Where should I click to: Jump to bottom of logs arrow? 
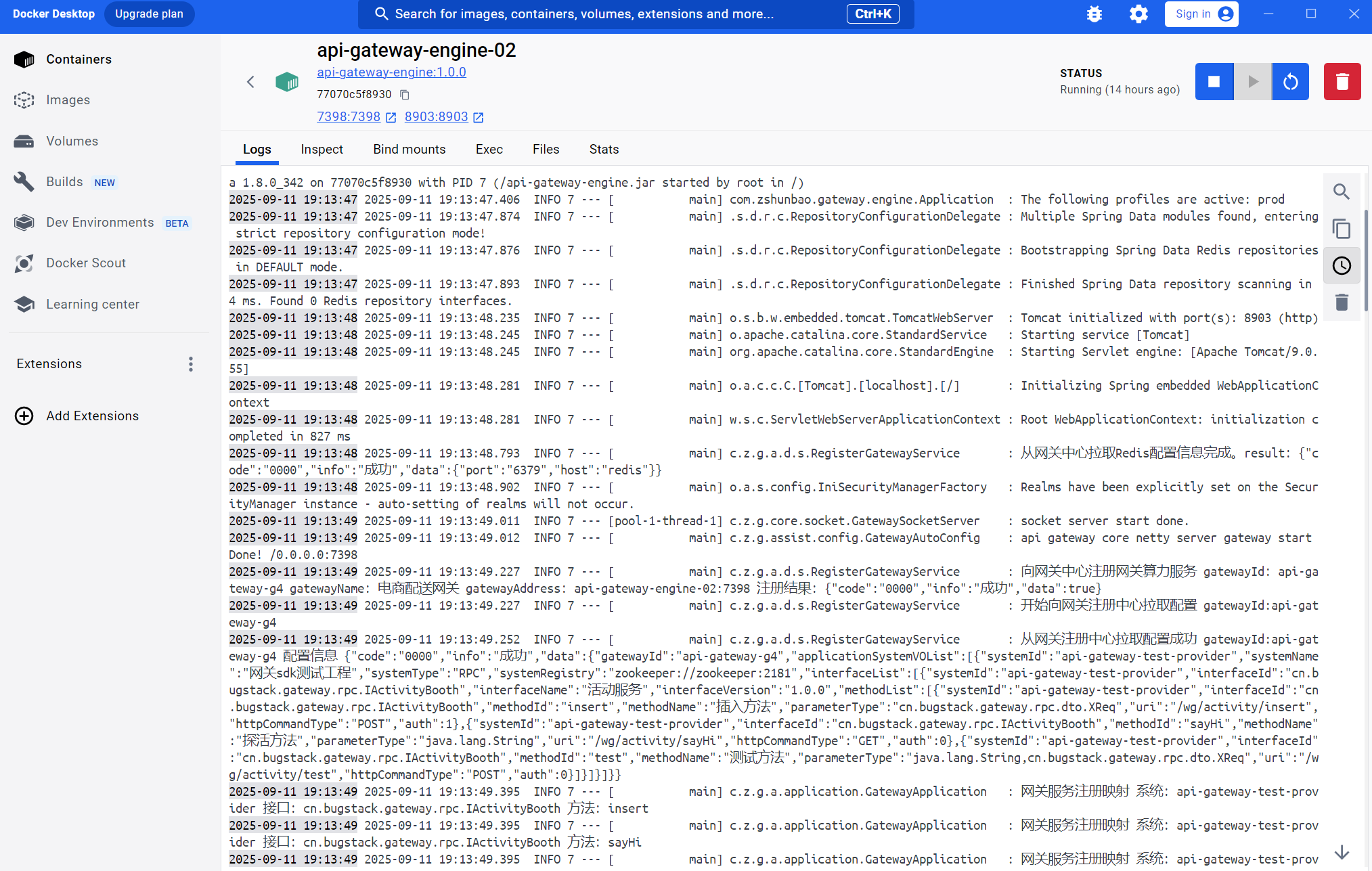coord(1341,852)
